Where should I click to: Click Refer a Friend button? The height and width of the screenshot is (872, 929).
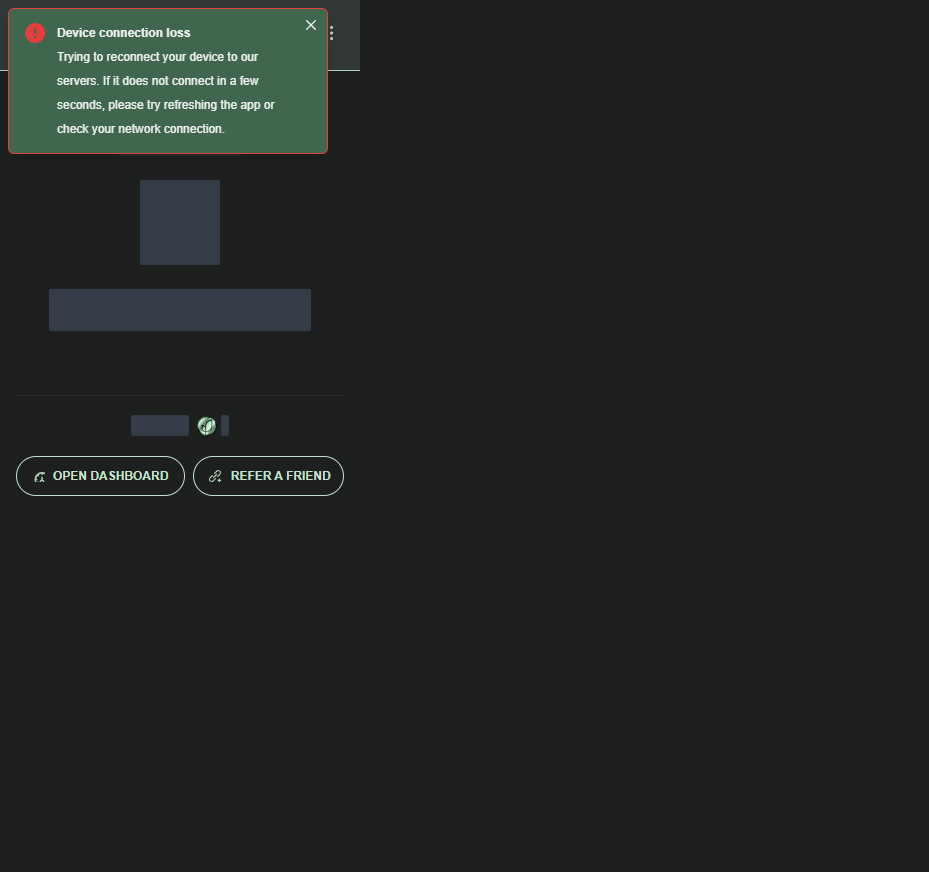click(268, 476)
